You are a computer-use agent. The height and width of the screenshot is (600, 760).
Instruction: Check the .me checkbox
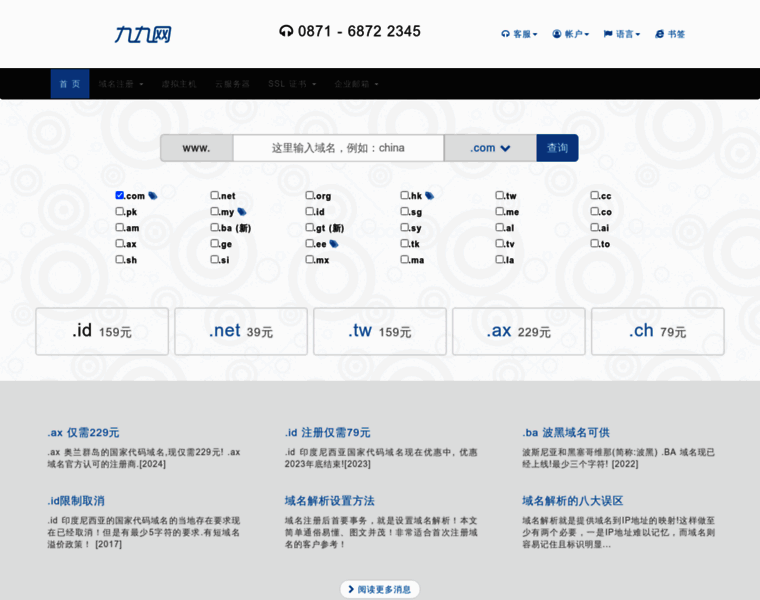(500, 211)
